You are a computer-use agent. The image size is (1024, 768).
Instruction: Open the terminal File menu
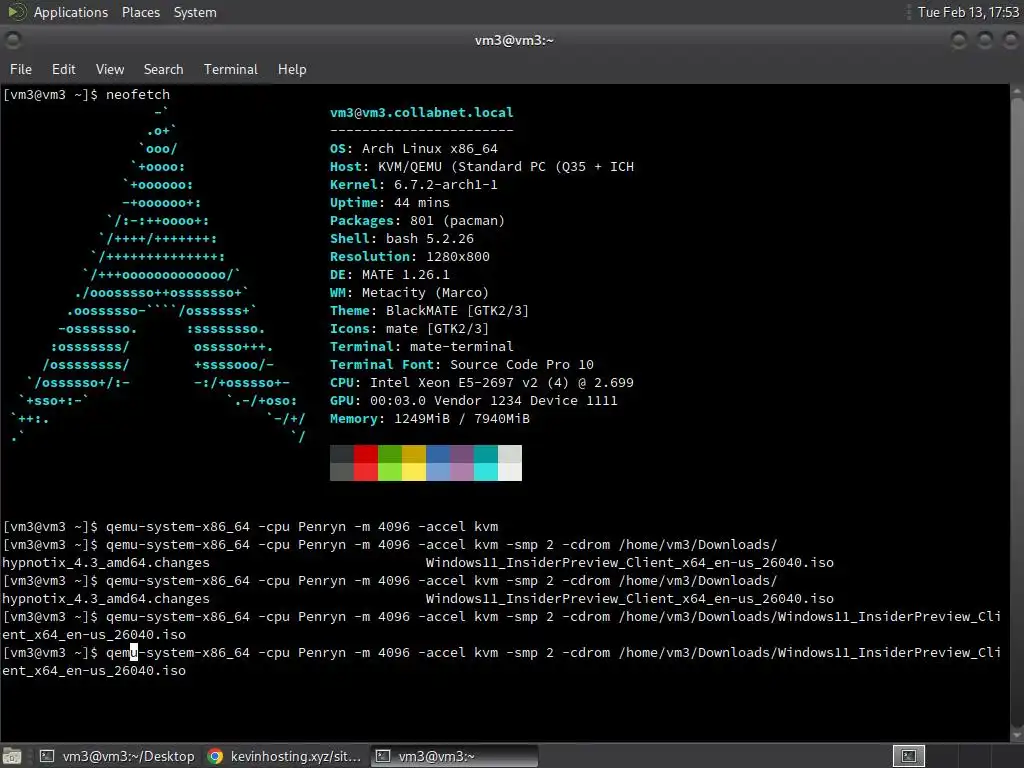point(21,69)
